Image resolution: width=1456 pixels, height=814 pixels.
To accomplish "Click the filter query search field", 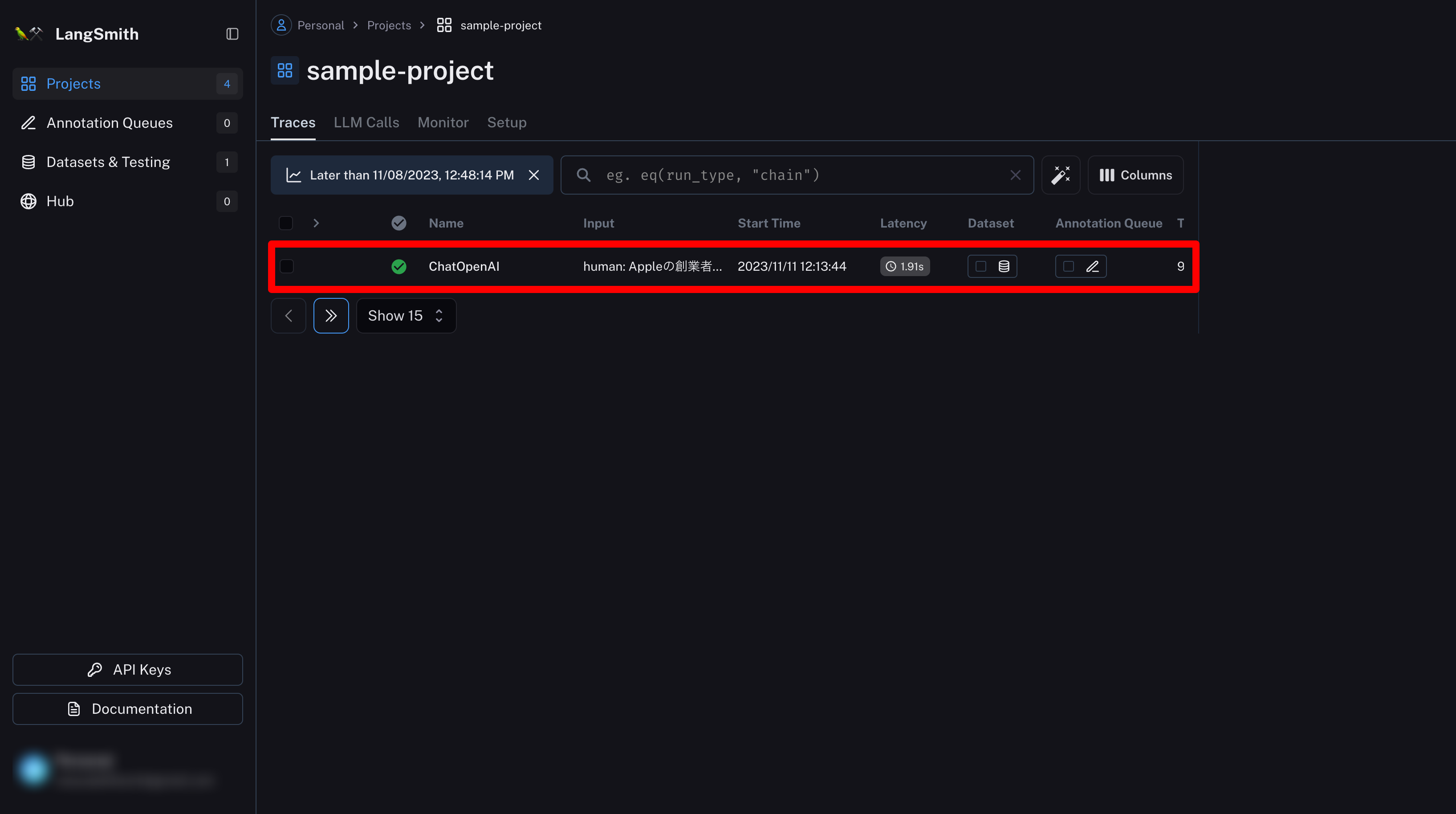I will click(x=797, y=175).
